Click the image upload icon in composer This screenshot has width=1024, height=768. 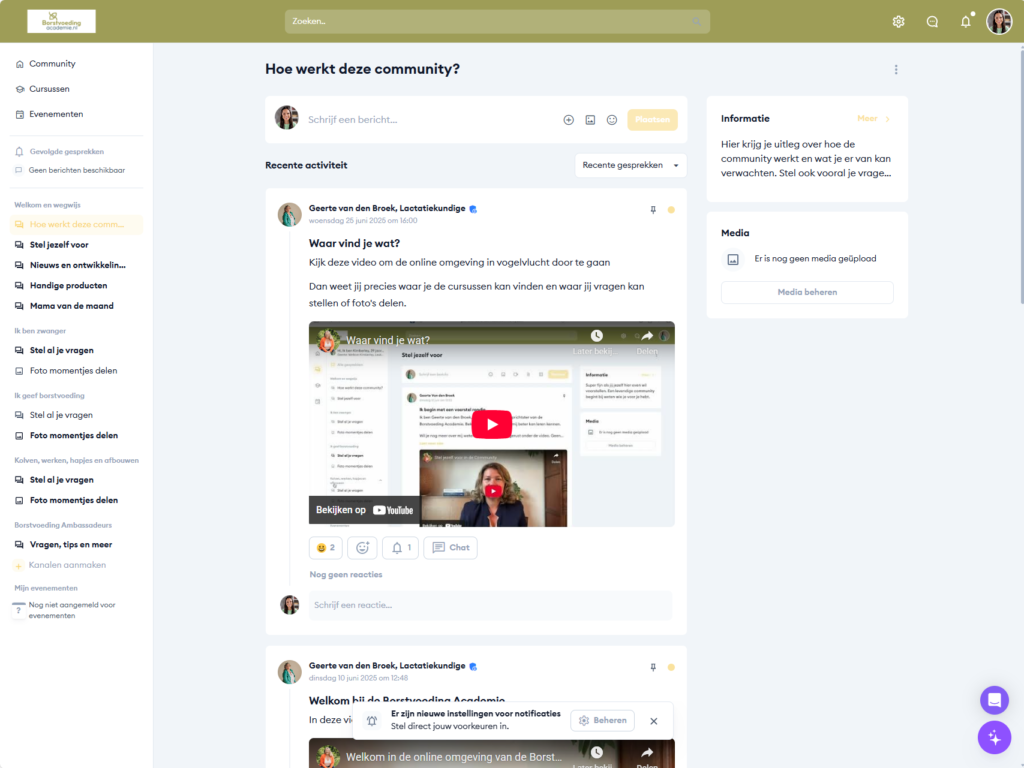click(x=590, y=120)
